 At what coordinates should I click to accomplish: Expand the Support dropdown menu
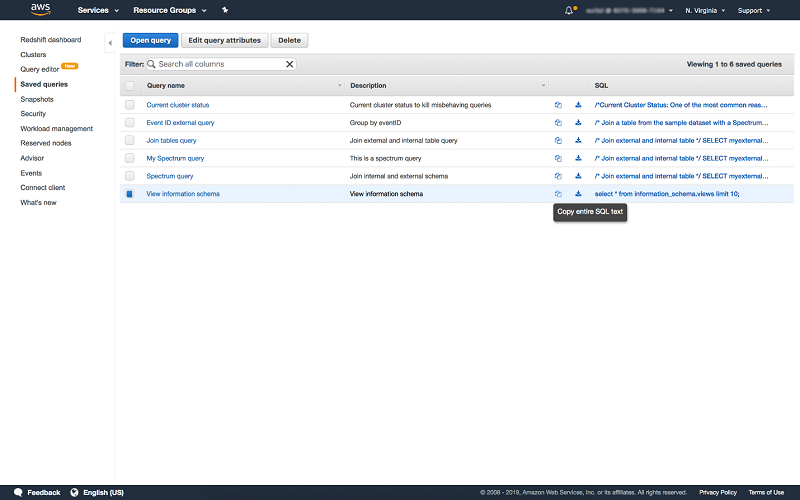[754, 10]
